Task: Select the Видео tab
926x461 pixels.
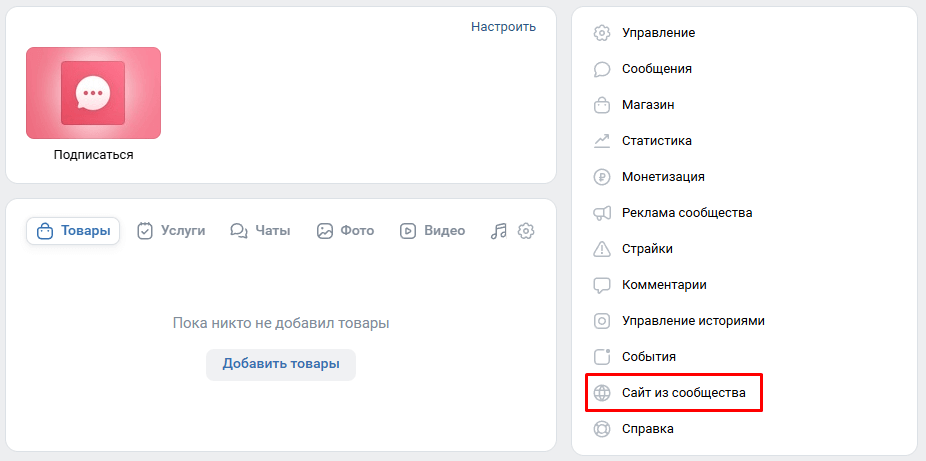Action: click(432, 231)
